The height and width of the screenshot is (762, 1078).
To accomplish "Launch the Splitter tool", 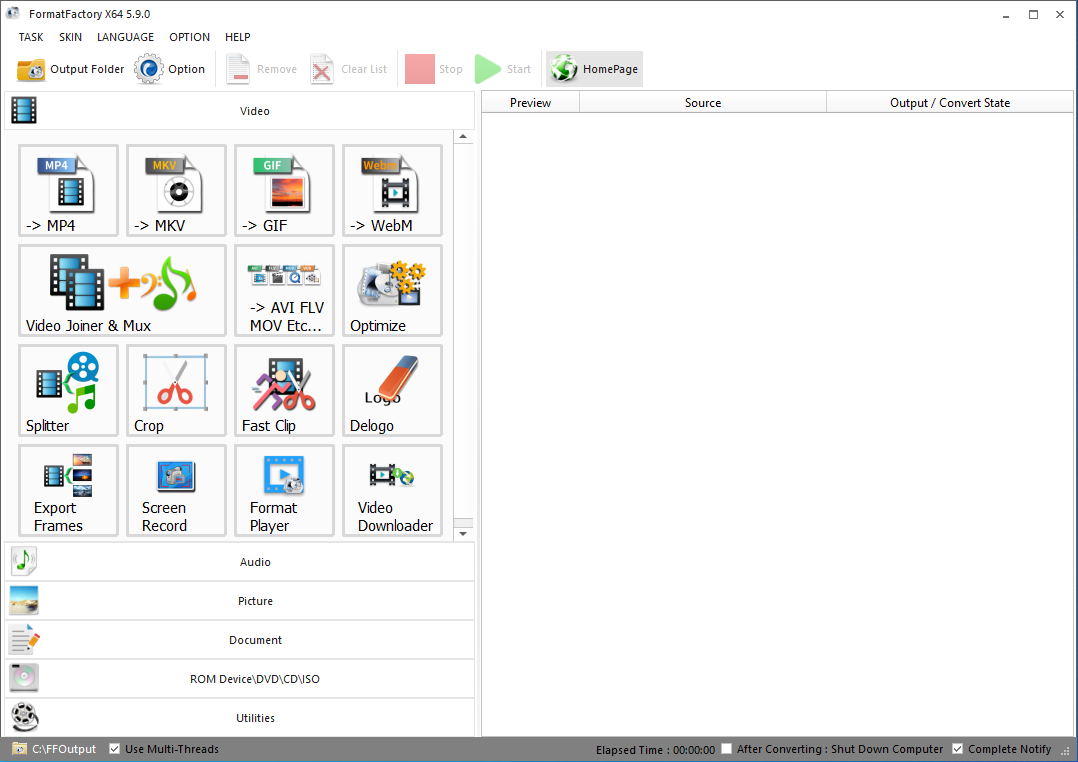I will (68, 390).
